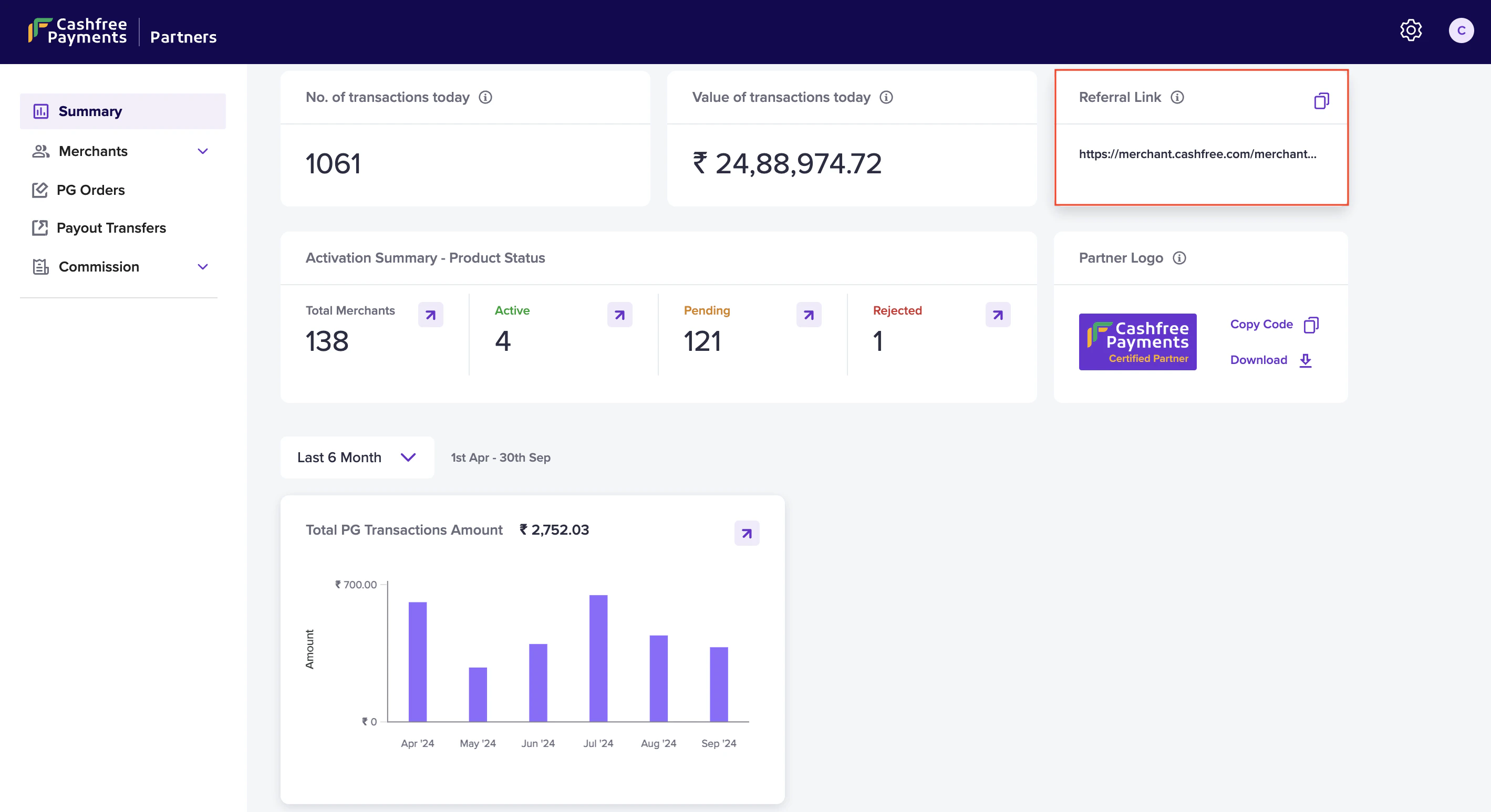The width and height of the screenshot is (1491, 812).
Task: Click the PG Orders icon
Action: pyautogui.click(x=39, y=190)
